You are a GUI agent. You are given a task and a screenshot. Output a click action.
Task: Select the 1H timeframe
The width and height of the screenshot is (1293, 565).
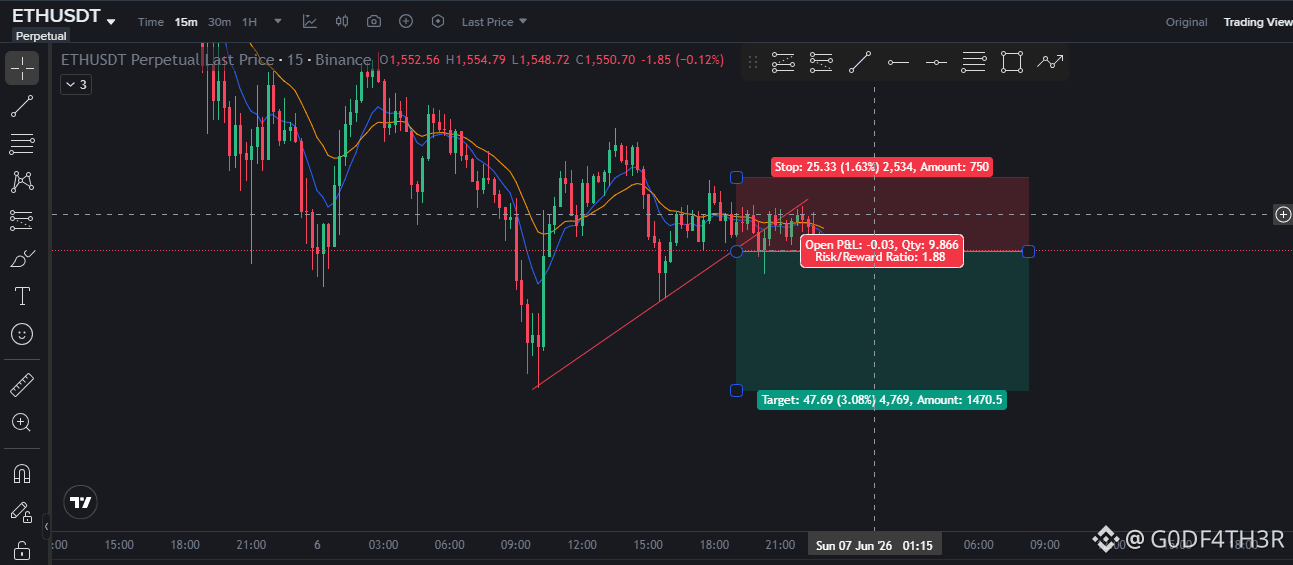point(250,22)
